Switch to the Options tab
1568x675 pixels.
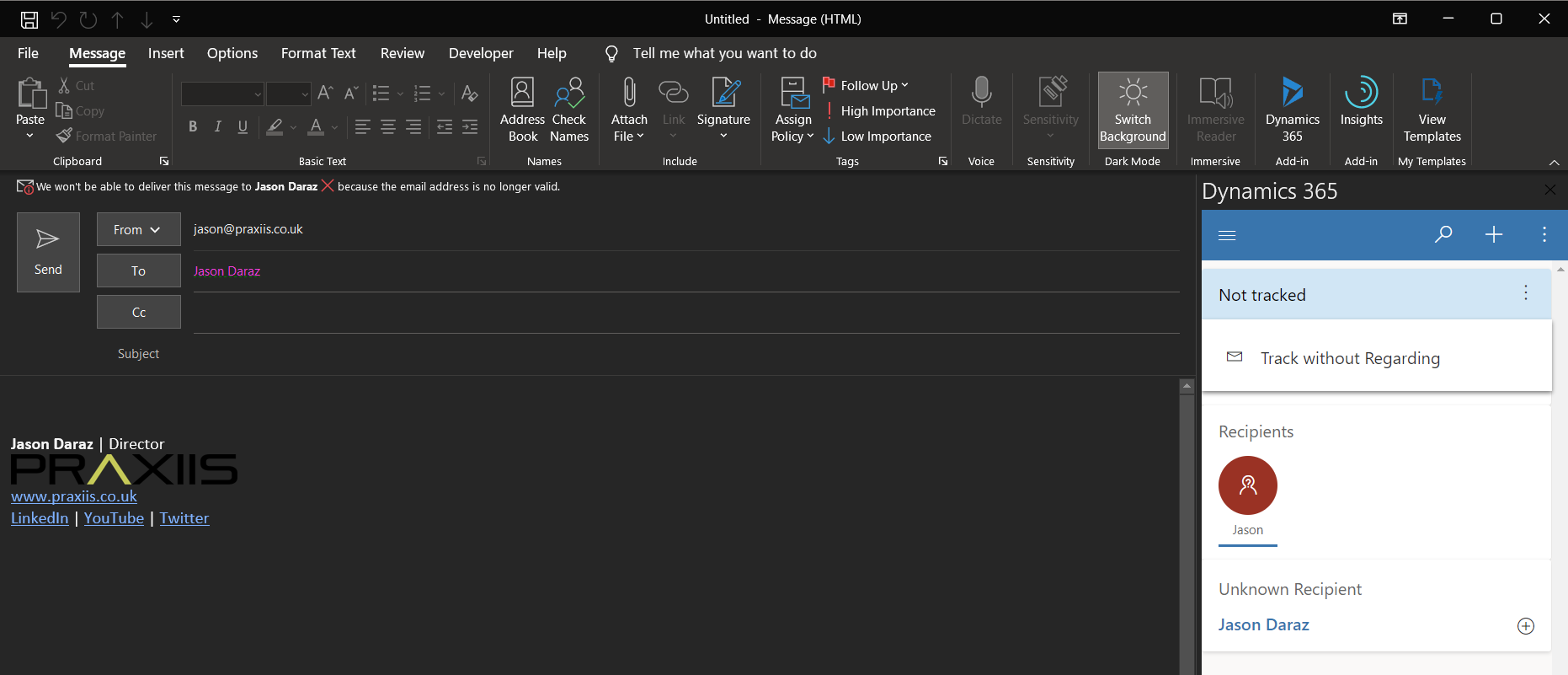[232, 53]
